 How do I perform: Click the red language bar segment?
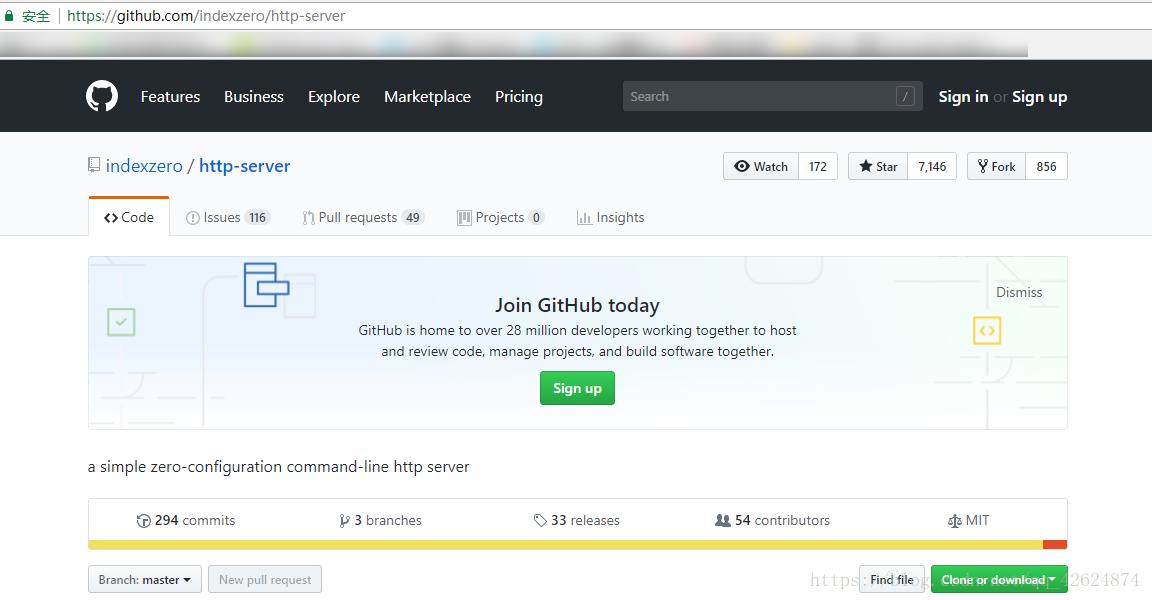coord(1055,544)
